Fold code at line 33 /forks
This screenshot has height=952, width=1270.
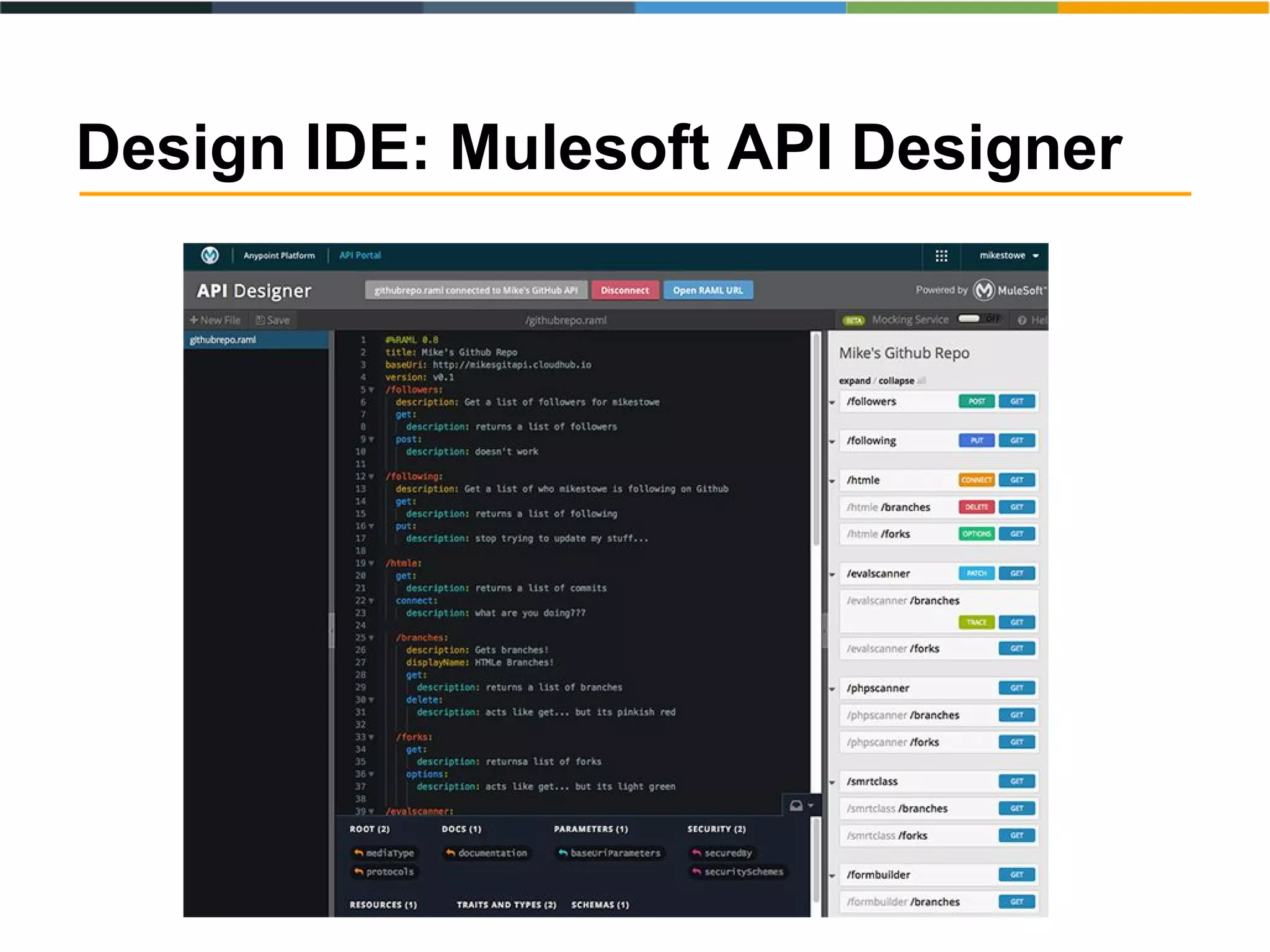371,737
